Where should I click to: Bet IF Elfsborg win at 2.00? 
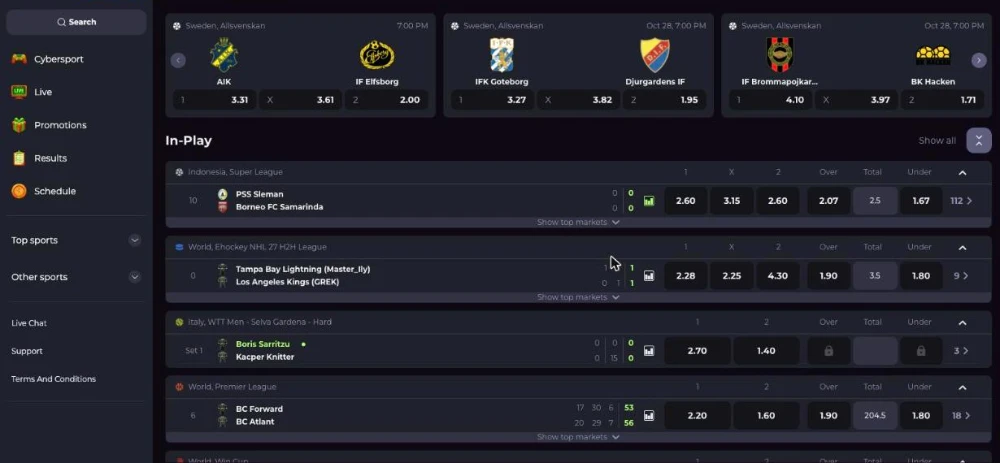coord(386,100)
